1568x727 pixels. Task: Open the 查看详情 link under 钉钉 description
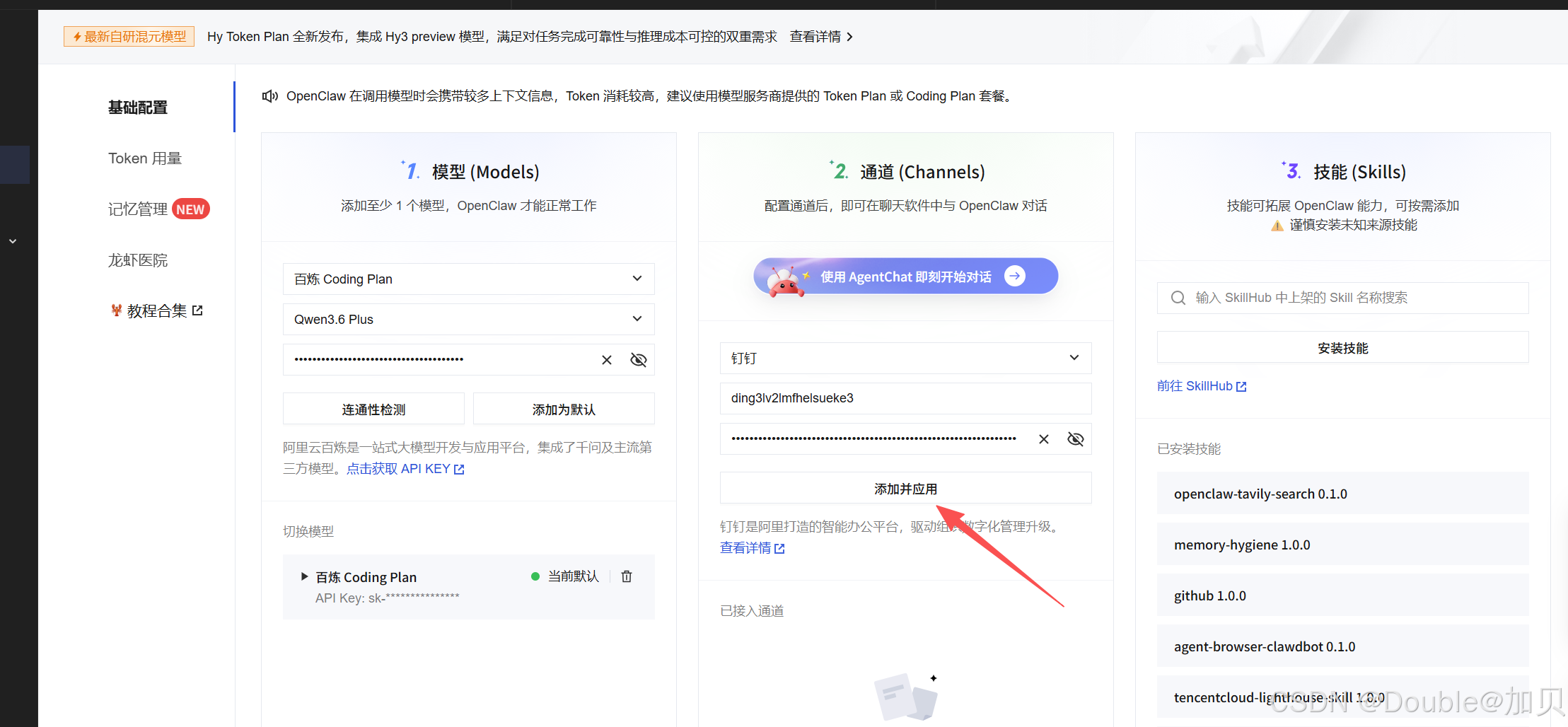point(752,548)
